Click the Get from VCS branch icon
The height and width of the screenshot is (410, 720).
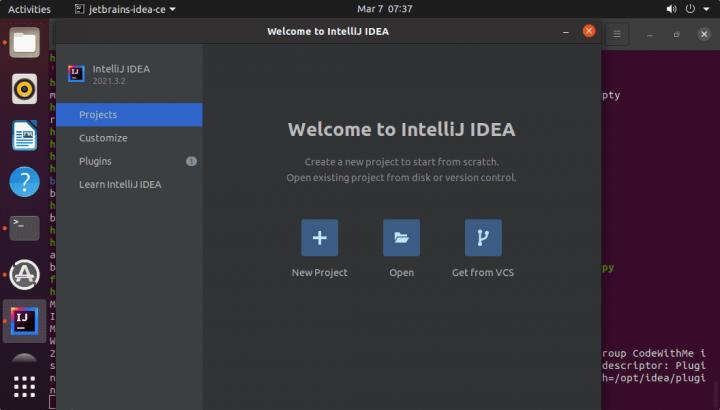coord(483,238)
